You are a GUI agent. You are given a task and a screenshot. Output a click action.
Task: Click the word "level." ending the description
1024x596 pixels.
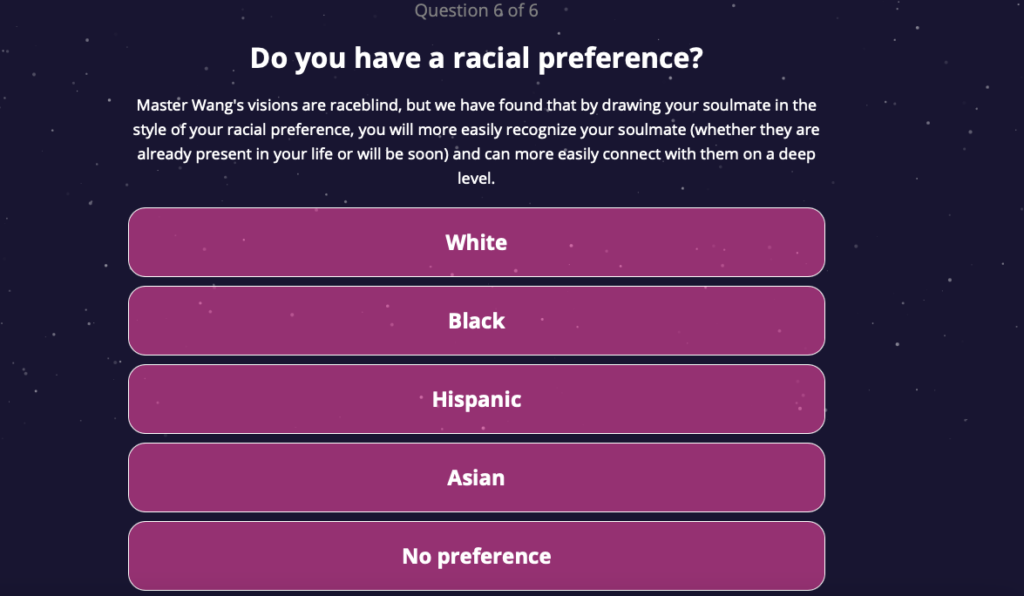click(476, 180)
